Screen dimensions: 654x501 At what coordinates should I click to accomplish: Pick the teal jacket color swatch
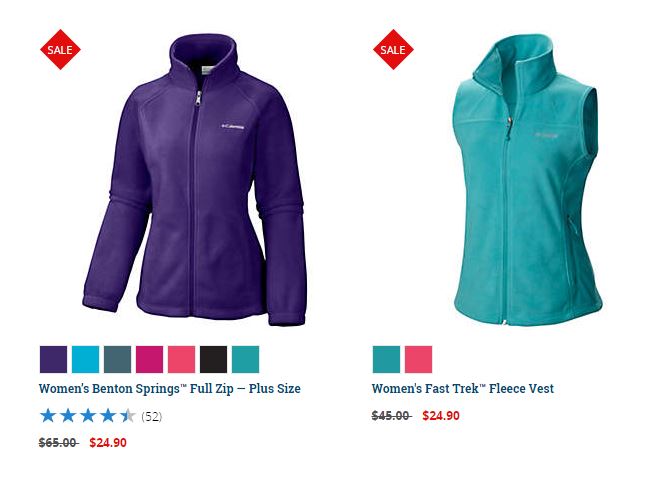coord(246,359)
